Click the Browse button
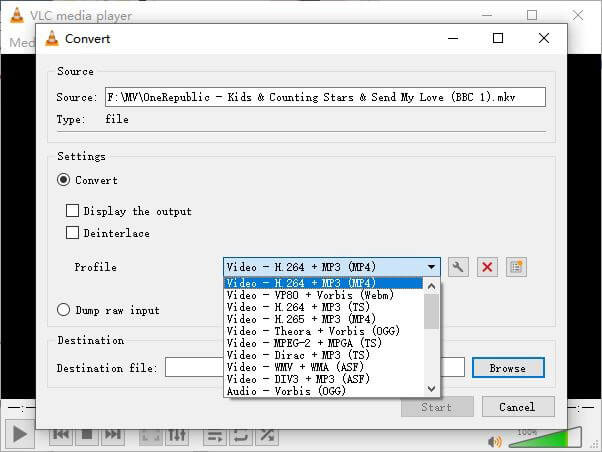 coord(508,368)
